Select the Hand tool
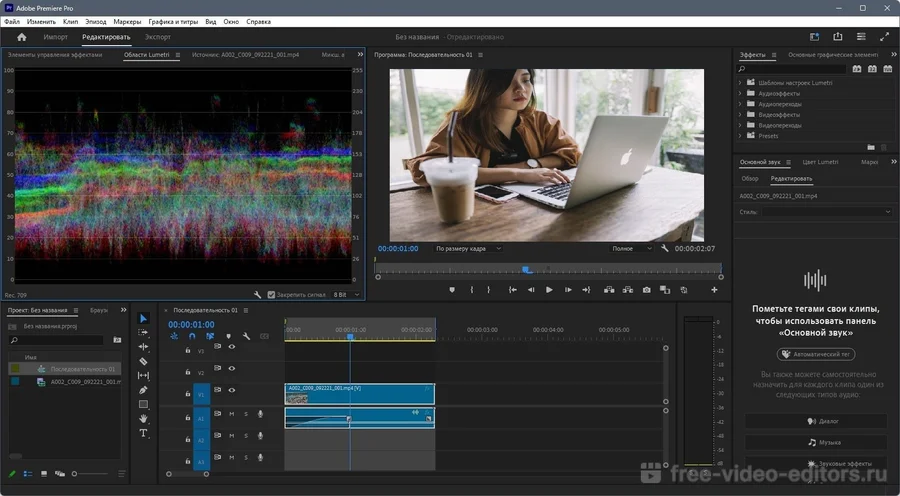This screenshot has height=496, width=900. pos(143,418)
